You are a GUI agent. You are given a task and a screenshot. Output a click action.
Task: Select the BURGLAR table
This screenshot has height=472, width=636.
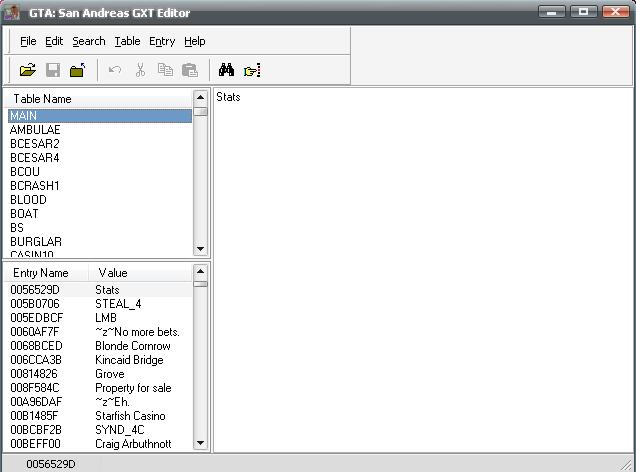100,242
